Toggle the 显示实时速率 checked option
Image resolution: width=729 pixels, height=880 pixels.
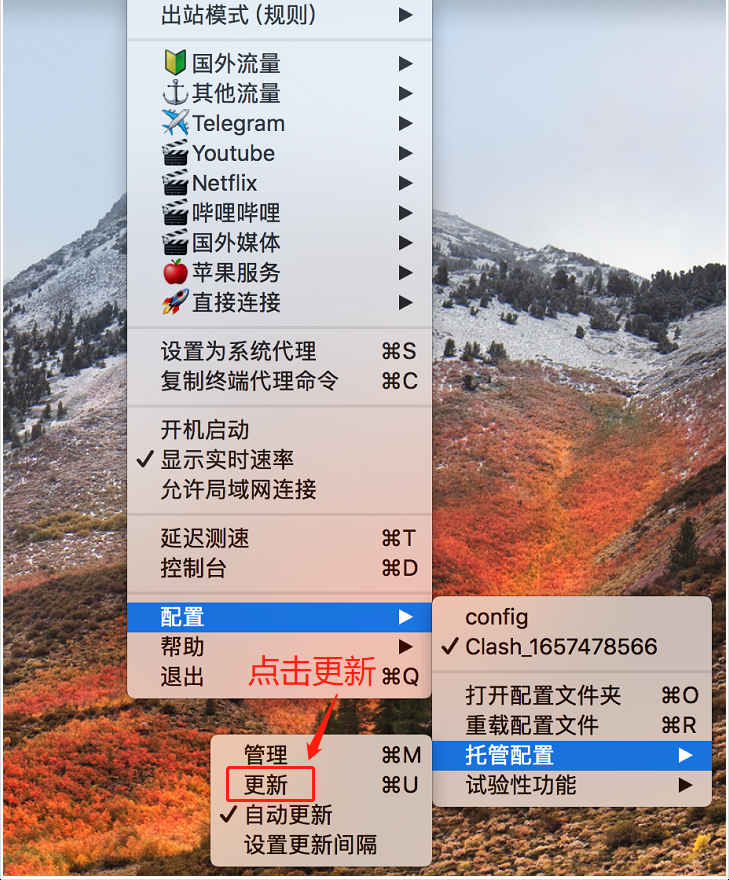pos(279,460)
